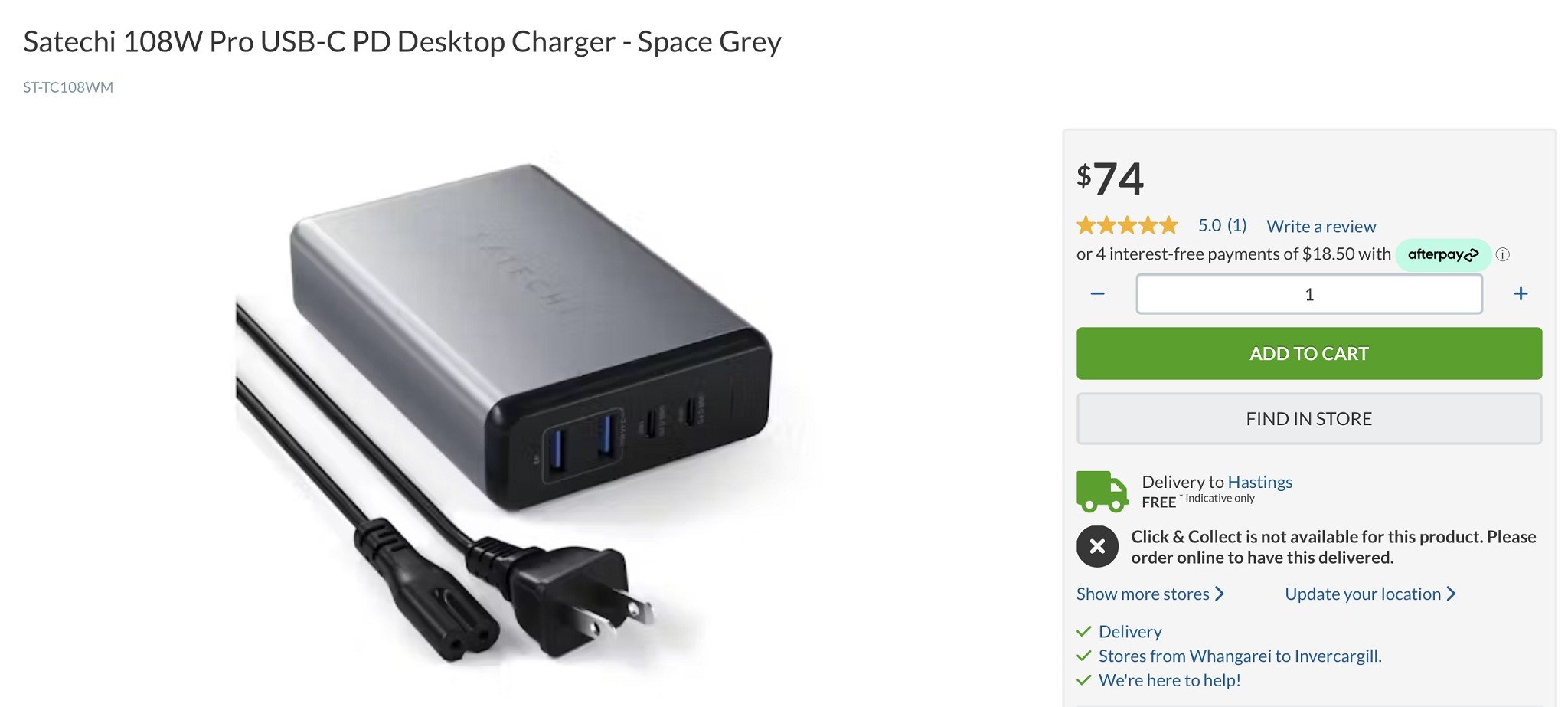Image resolution: width=1568 pixels, height=707 pixels.
Task: Click the minus quantity icon
Action: (1097, 294)
